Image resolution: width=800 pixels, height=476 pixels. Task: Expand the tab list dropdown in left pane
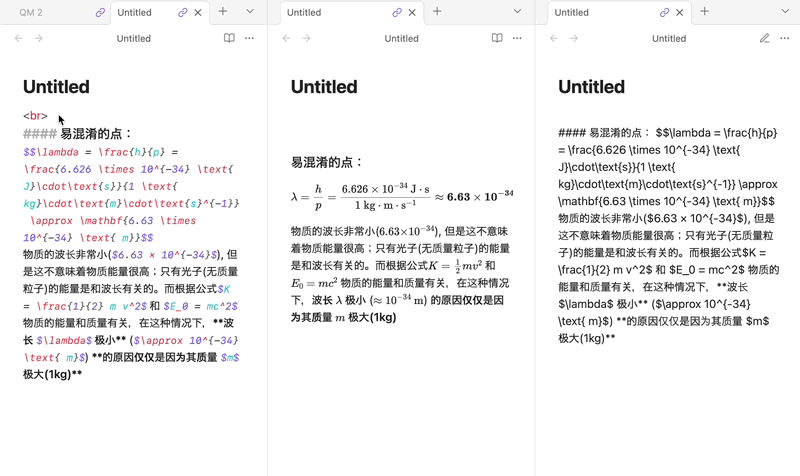(250, 12)
